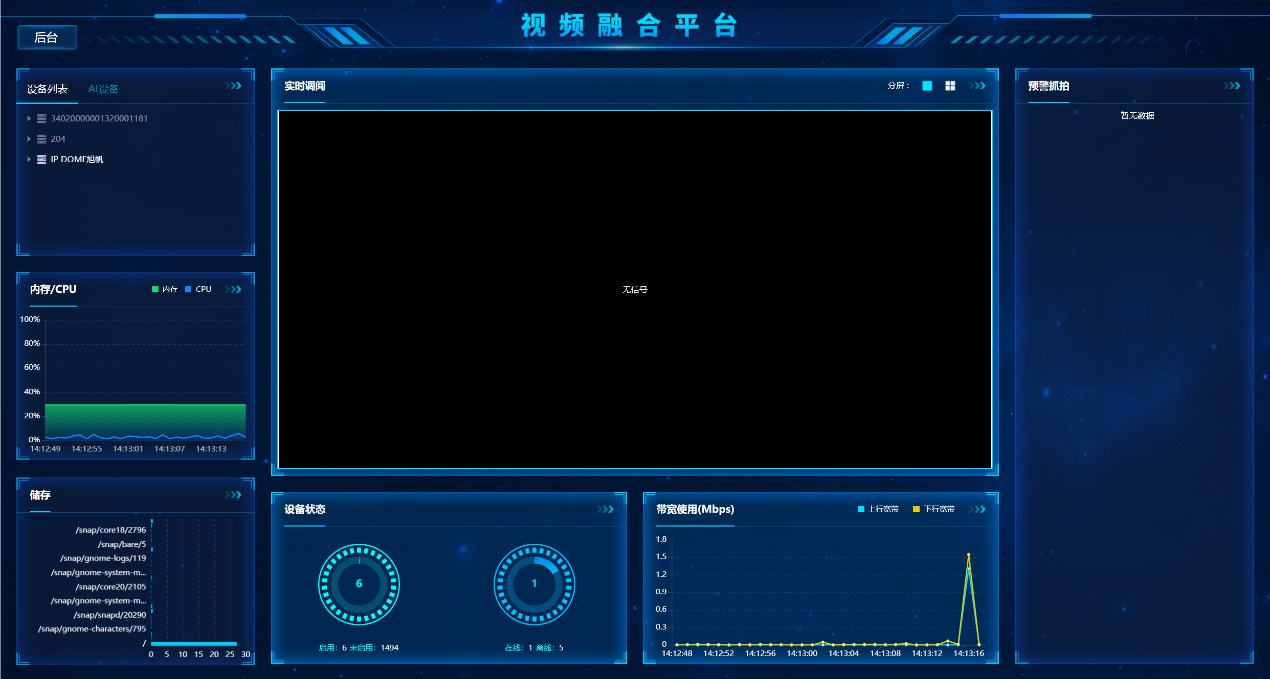Click the device icon beside 204
The image size is (1270, 679).
[x=41, y=140]
